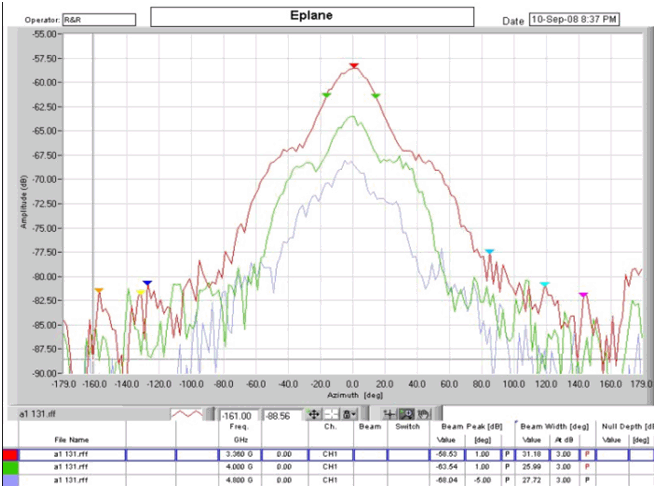Click the cursor X value field showing -161.00
656x488 pixels.
[238, 413]
